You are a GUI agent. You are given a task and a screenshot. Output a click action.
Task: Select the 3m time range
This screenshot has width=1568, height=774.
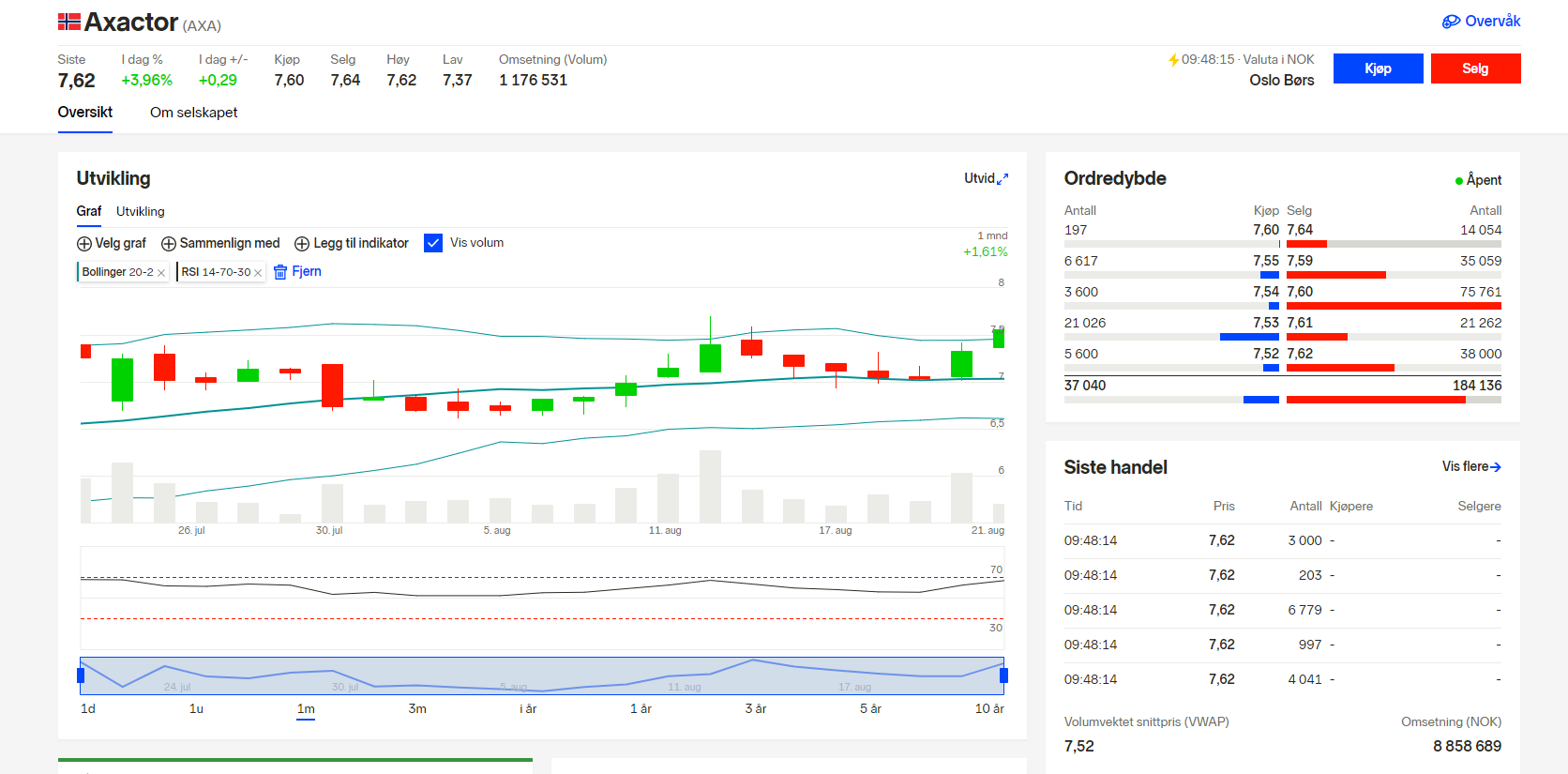pos(417,708)
